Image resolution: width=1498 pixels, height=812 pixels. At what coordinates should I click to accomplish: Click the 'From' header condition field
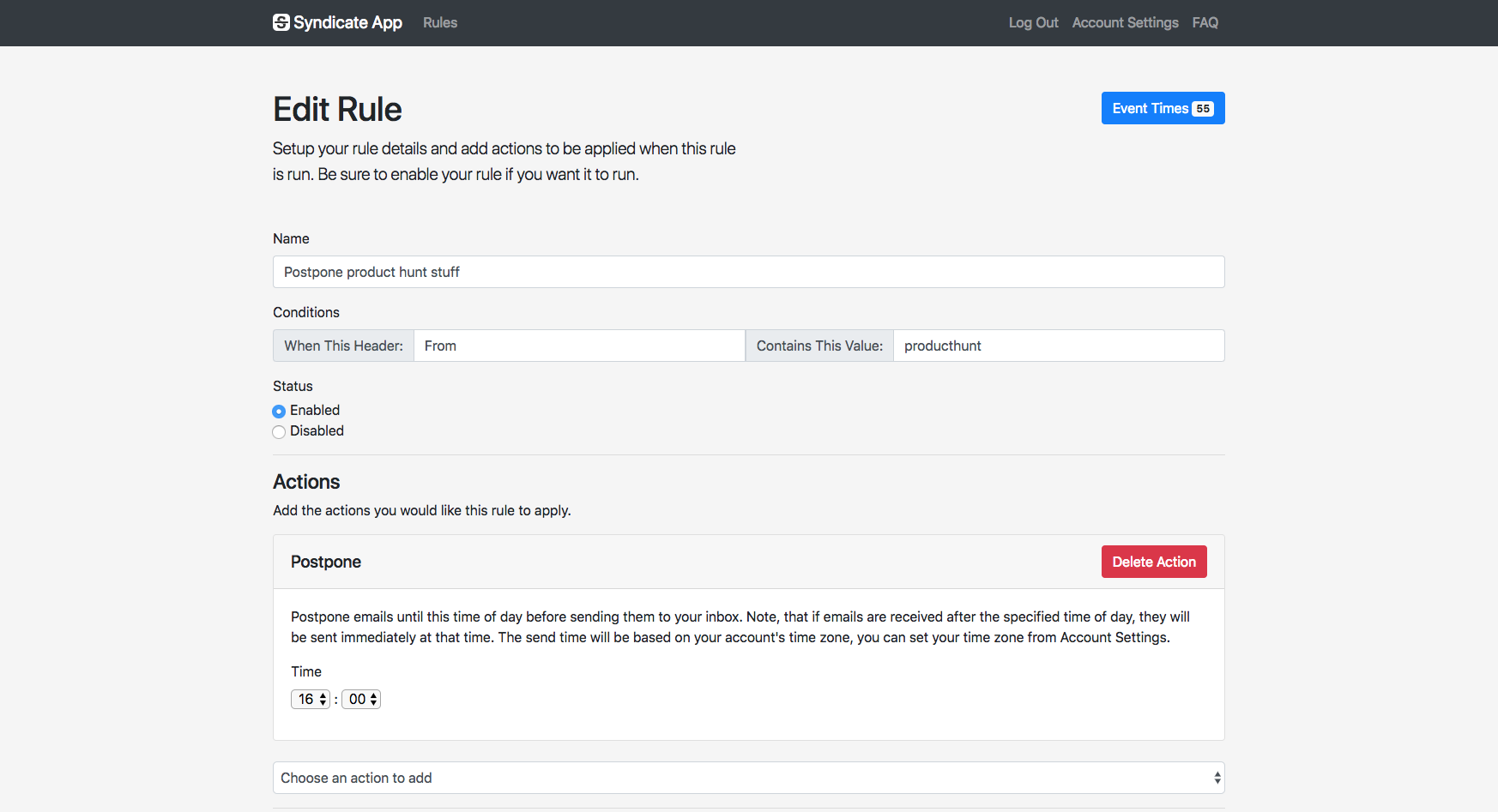pos(579,346)
